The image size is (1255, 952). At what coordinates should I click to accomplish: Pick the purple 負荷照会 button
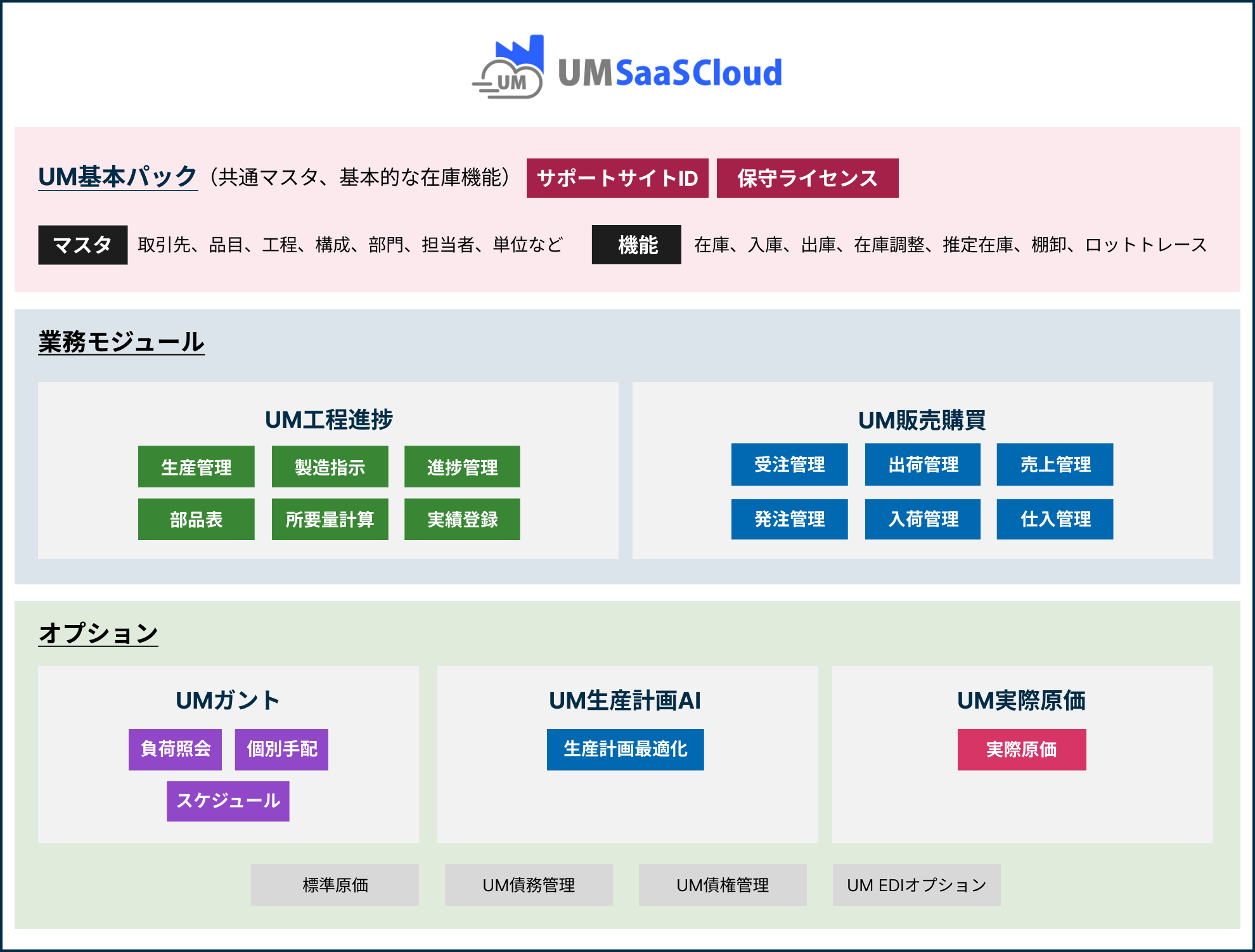click(x=176, y=749)
